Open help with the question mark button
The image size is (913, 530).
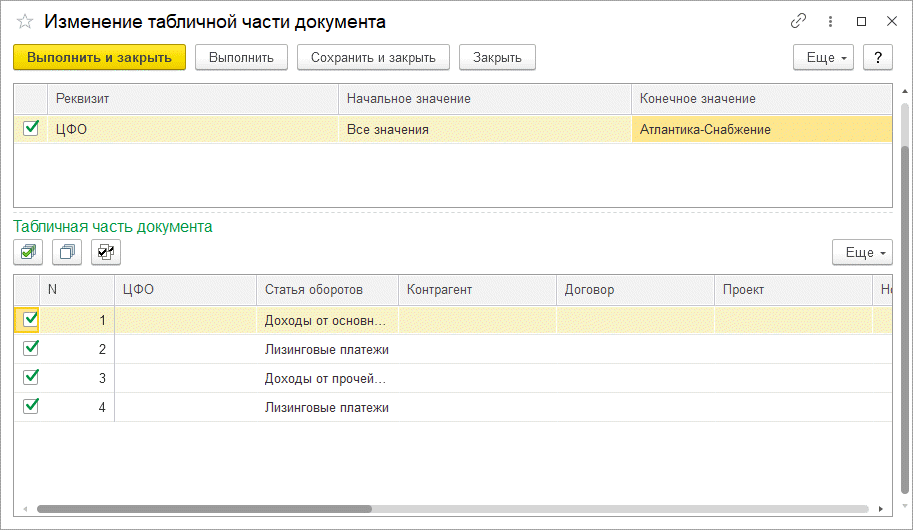point(877,58)
